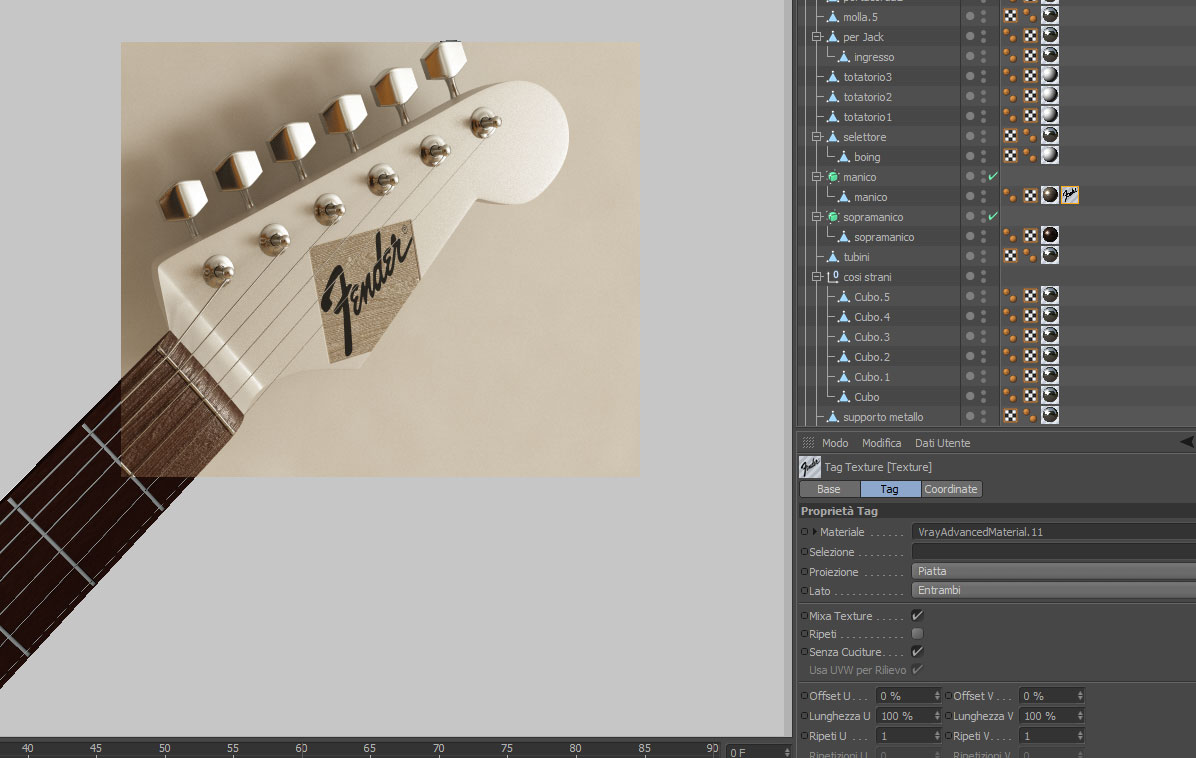Click the Fender headstock reference image in viewport
This screenshot has height=758, width=1196.
click(381, 259)
